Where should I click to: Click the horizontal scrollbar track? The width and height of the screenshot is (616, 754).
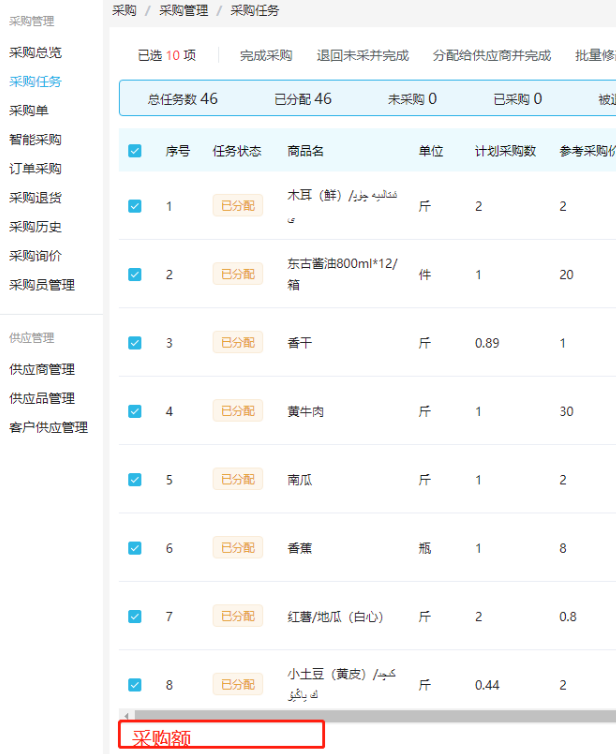[375, 716]
